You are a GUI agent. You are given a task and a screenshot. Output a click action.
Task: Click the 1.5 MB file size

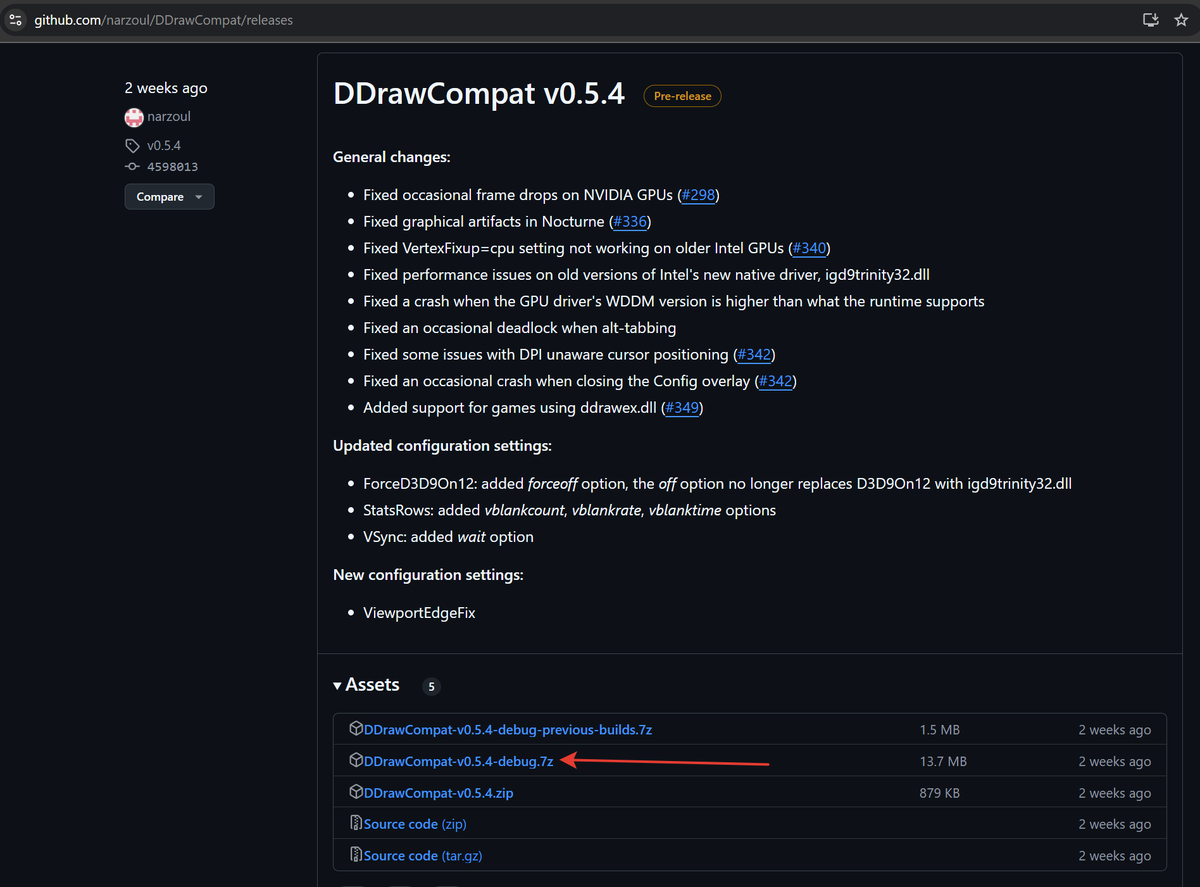[940, 730]
